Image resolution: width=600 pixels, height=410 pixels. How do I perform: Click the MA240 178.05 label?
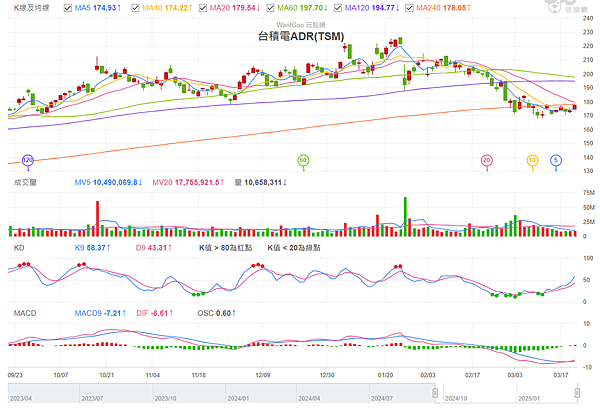pos(443,8)
